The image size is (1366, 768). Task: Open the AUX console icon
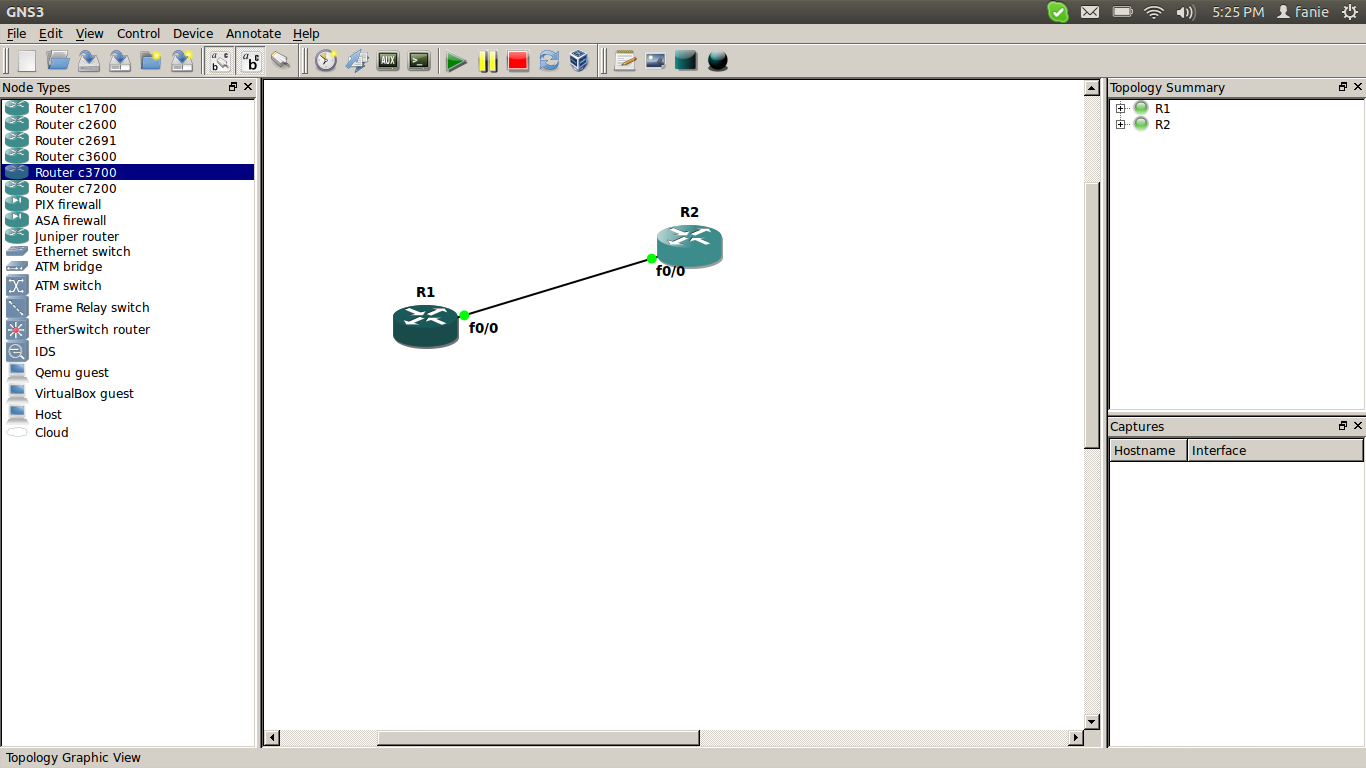coord(388,60)
